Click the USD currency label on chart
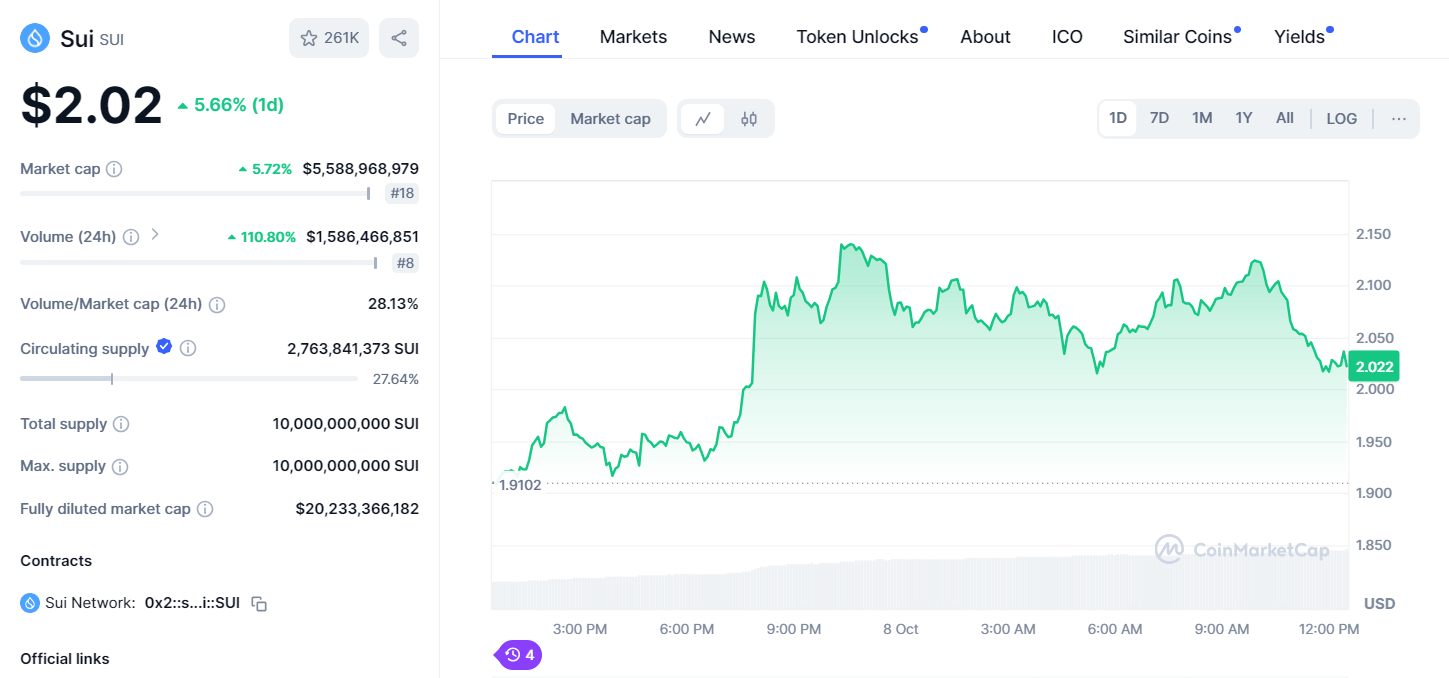The image size is (1449, 678). (1379, 604)
